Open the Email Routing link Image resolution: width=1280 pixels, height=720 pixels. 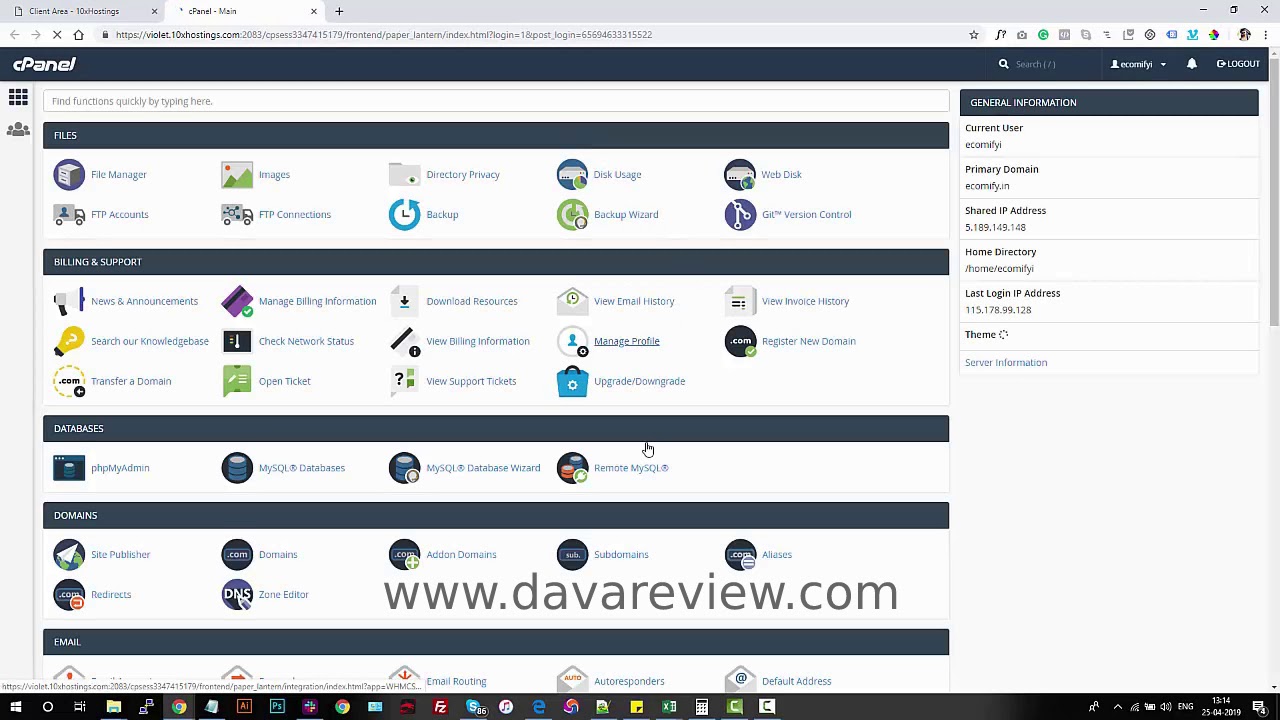pos(456,681)
